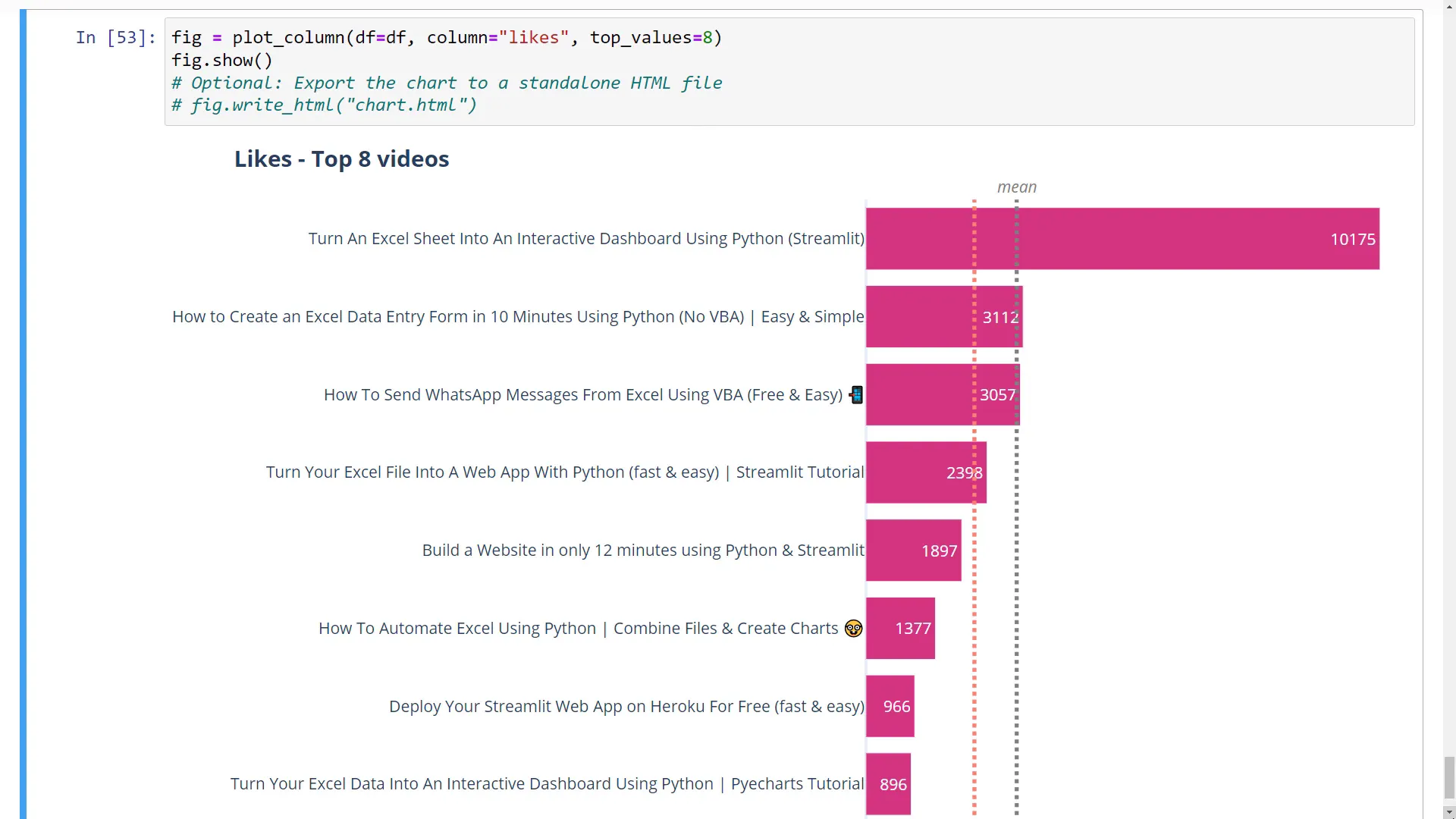Click the blue active-cell indicator bar

pos(24,409)
